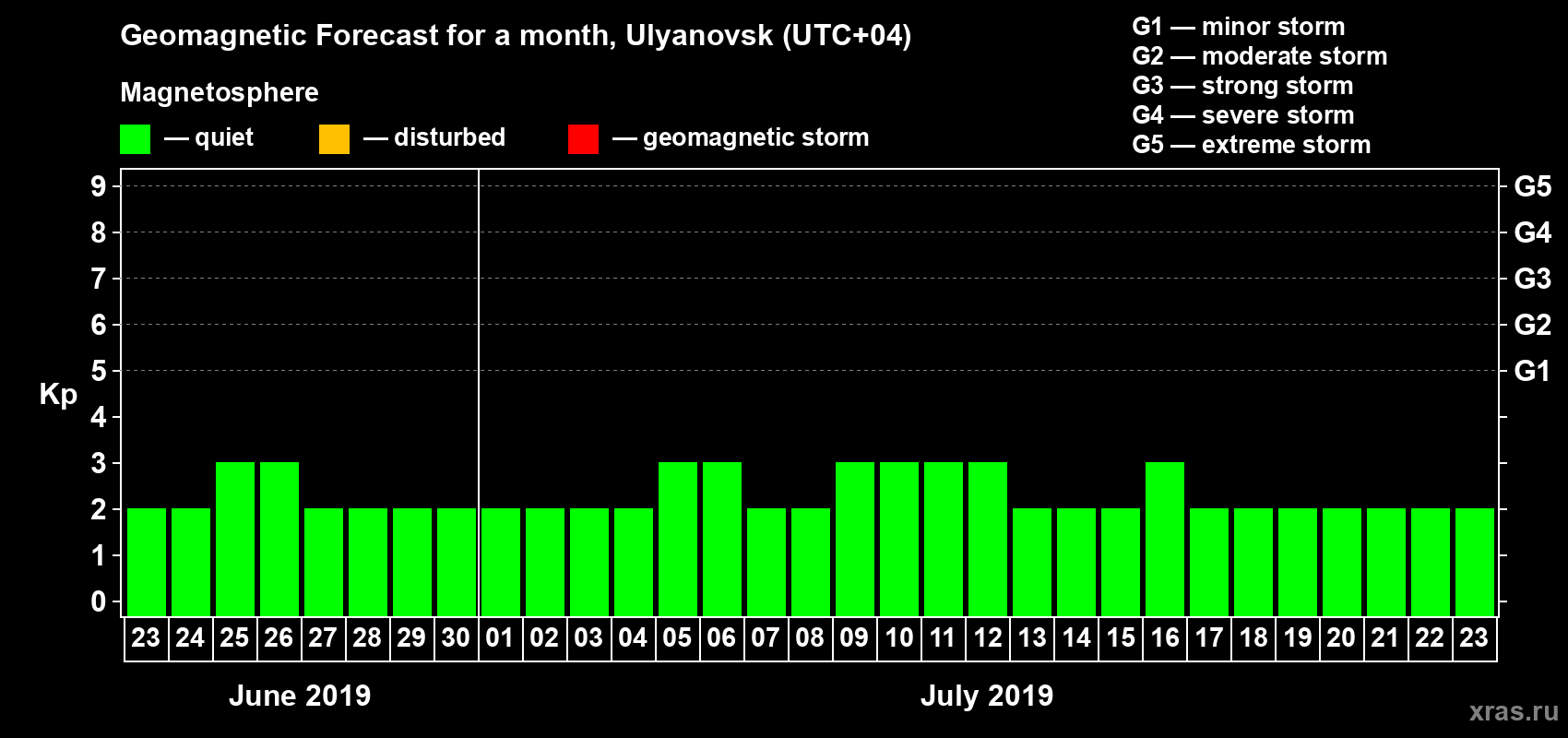This screenshot has width=1568, height=738.
Task: Click the Kp axis value 9
Action: click(99, 186)
